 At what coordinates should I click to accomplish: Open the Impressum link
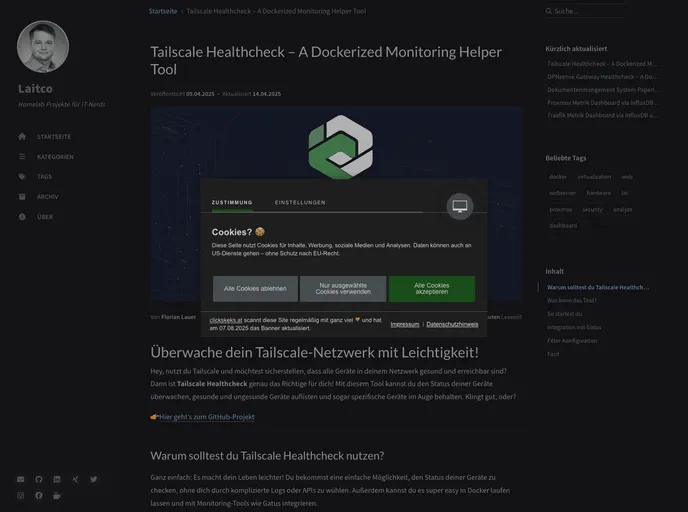coord(405,324)
